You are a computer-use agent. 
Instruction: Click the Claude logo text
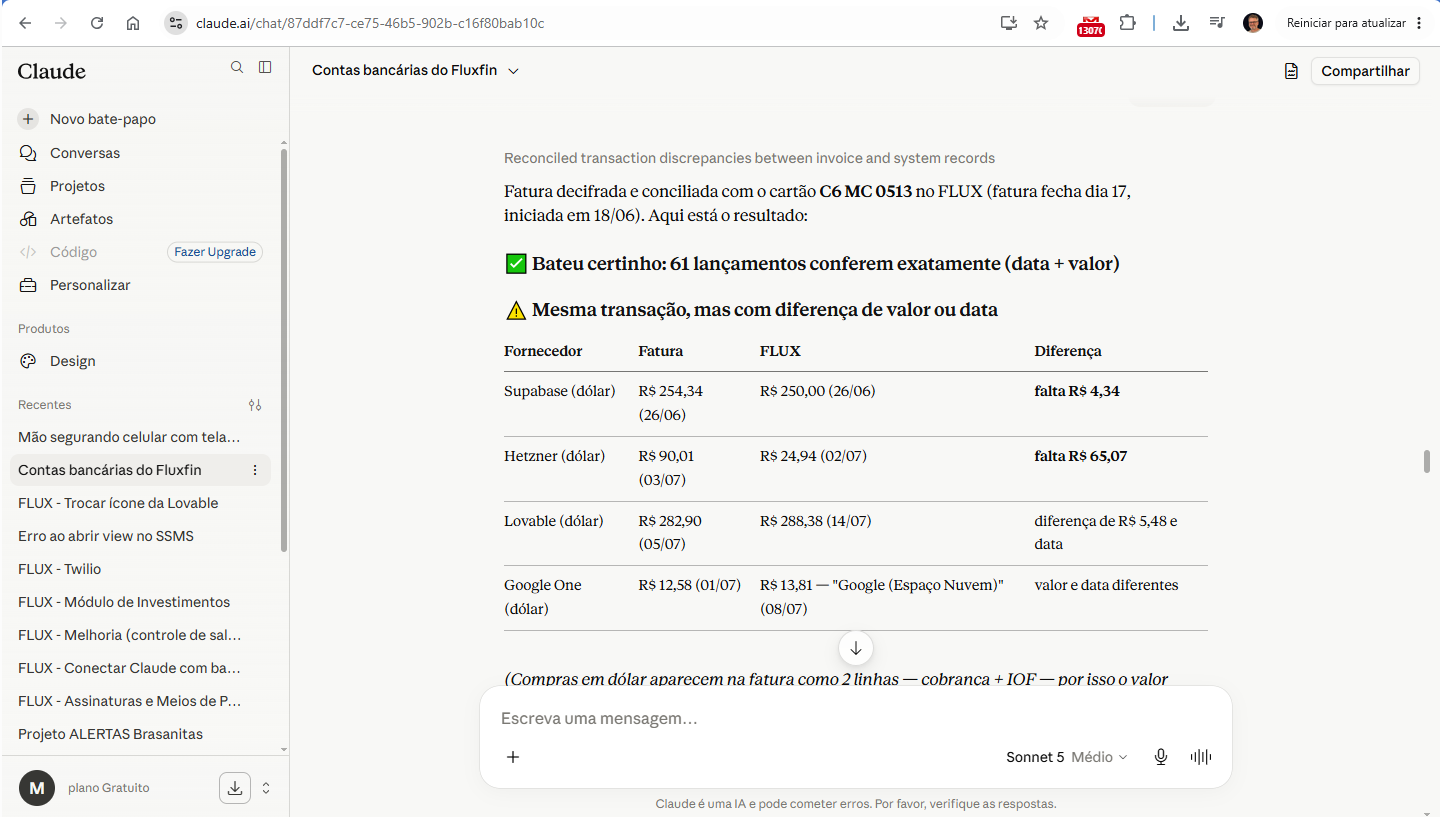tap(51, 71)
